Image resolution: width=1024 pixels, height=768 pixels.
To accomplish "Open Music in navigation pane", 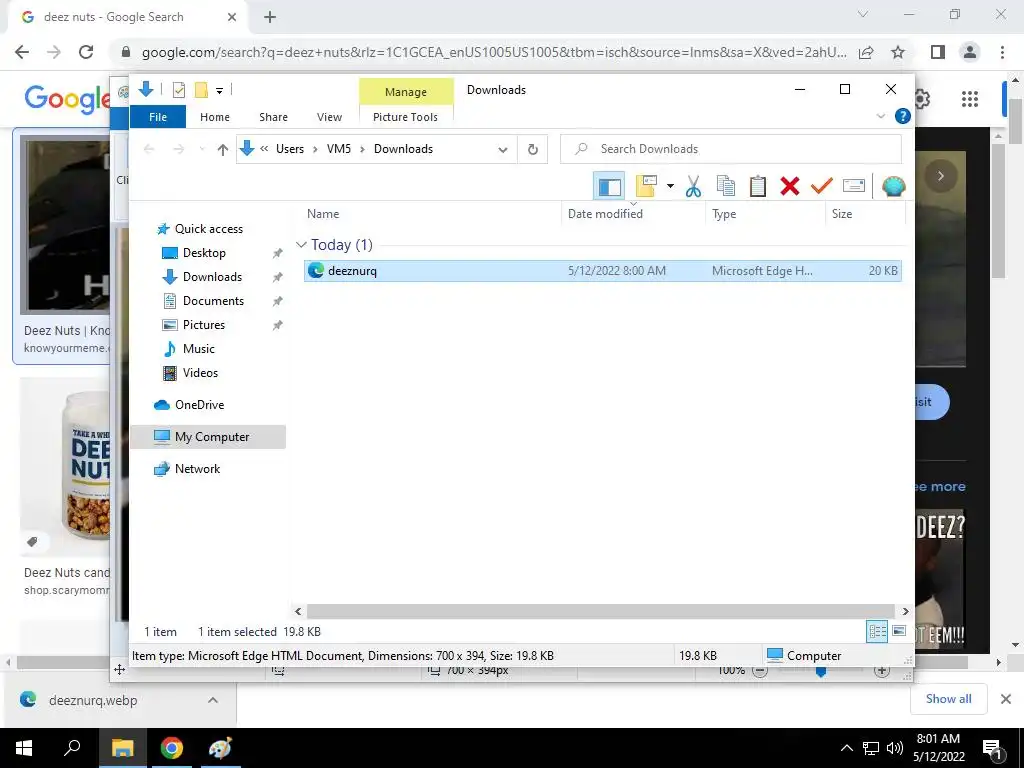I will coord(199,349).
